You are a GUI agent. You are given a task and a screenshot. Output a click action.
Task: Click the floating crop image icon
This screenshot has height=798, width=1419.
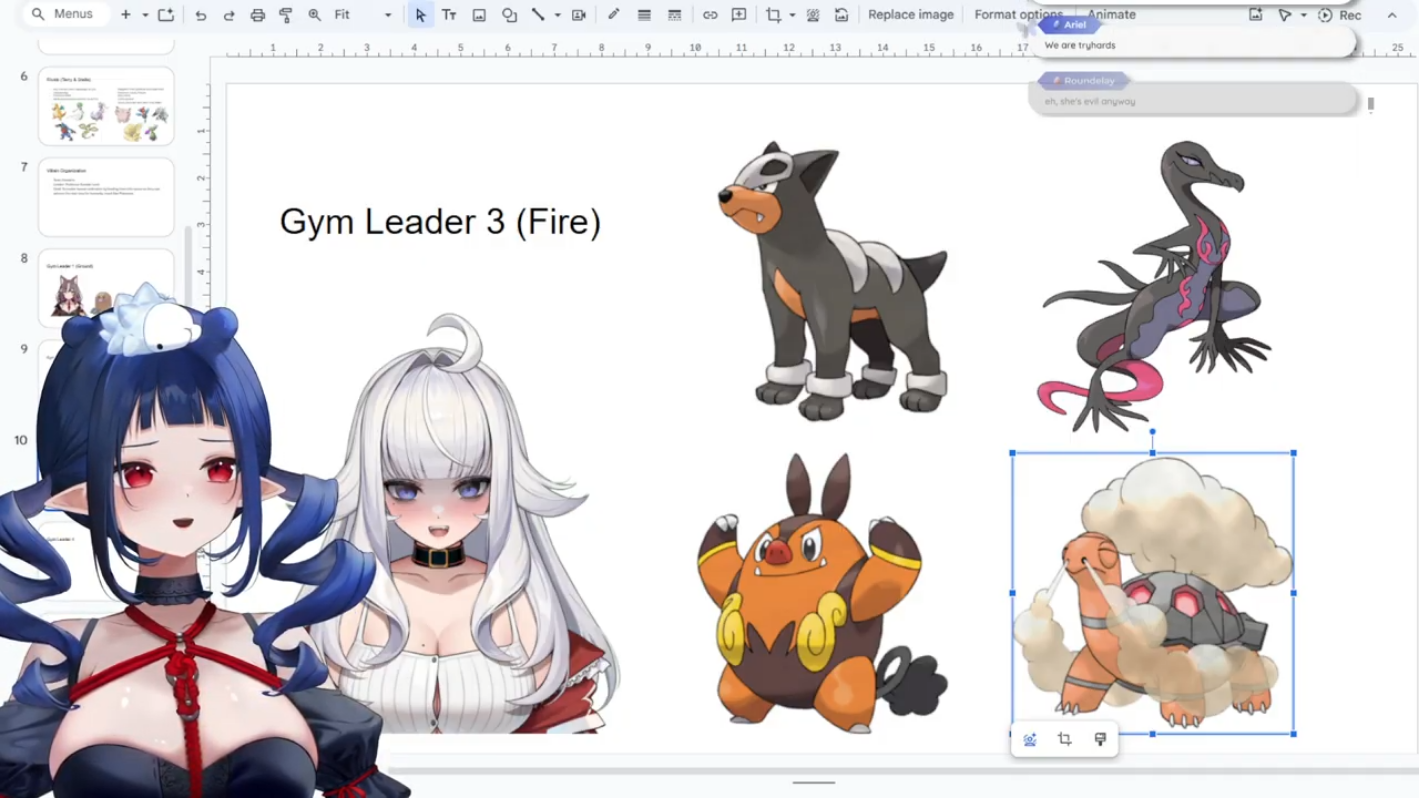pyautogui.click(x=1065, y=740)
